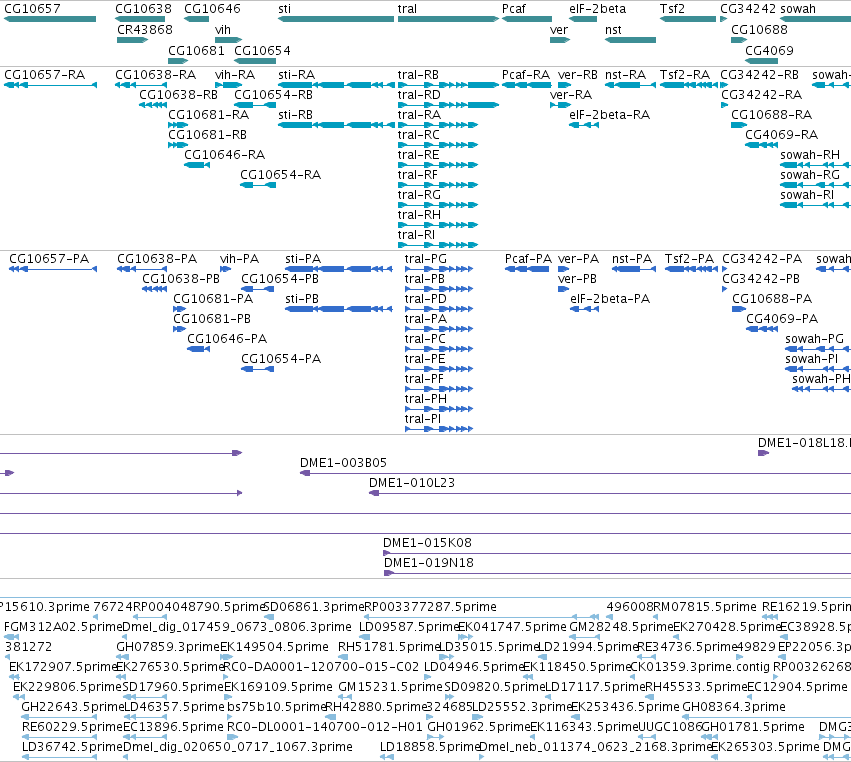Click the vih-RA transcript label
Viewport: 851px width, 762px height.
click(x=235, y=74)
